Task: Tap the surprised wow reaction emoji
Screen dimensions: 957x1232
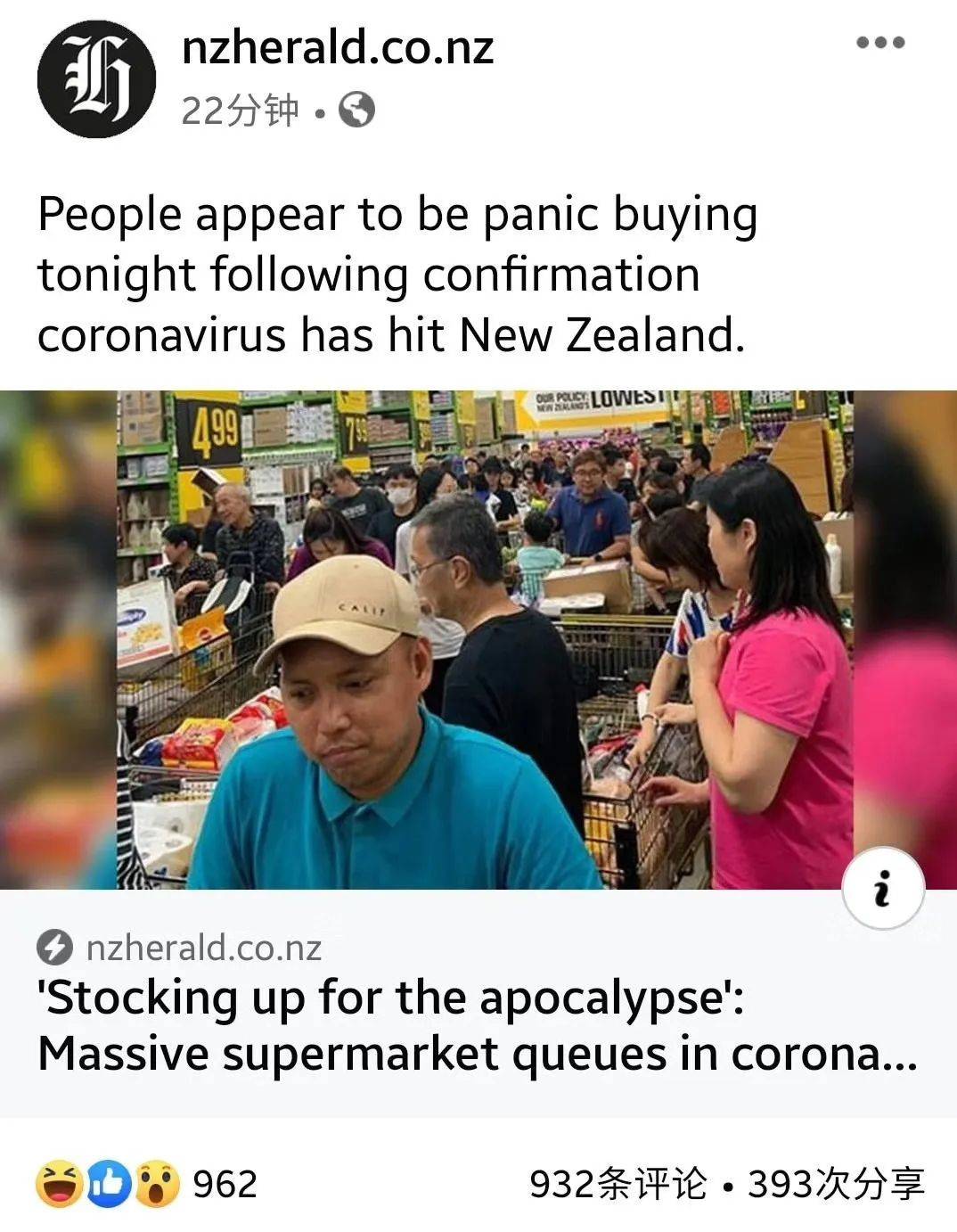Action: click(156, 1184)
